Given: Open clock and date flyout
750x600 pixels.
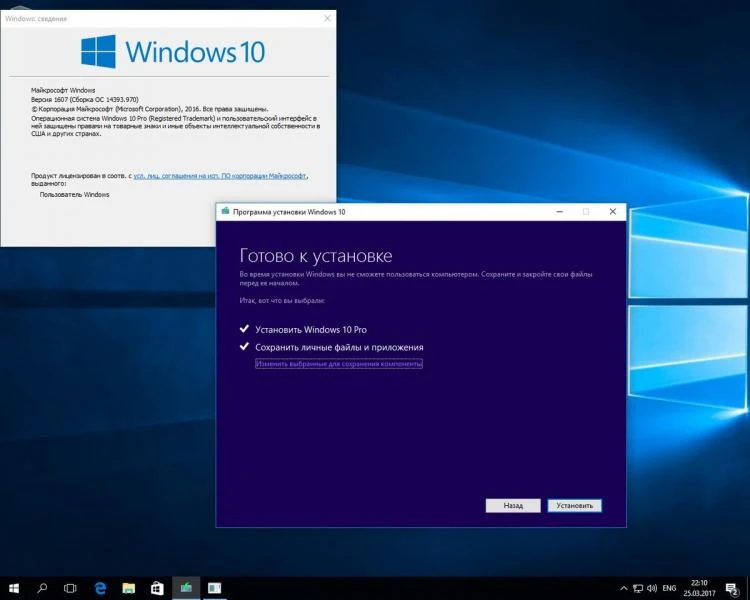Looking at the screenshot, I should 699,589.
